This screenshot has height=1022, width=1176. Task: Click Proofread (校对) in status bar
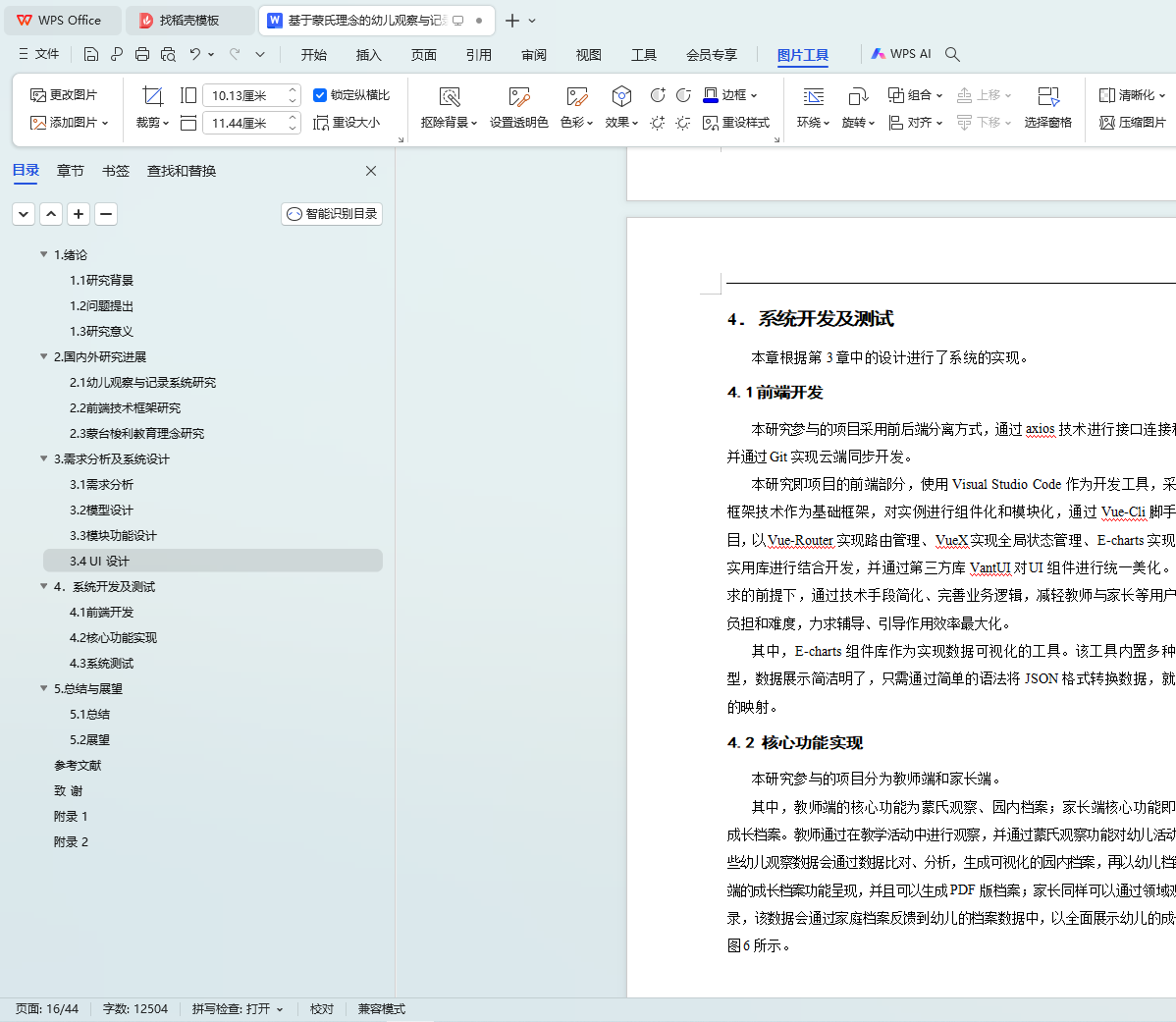point(322,1009)
